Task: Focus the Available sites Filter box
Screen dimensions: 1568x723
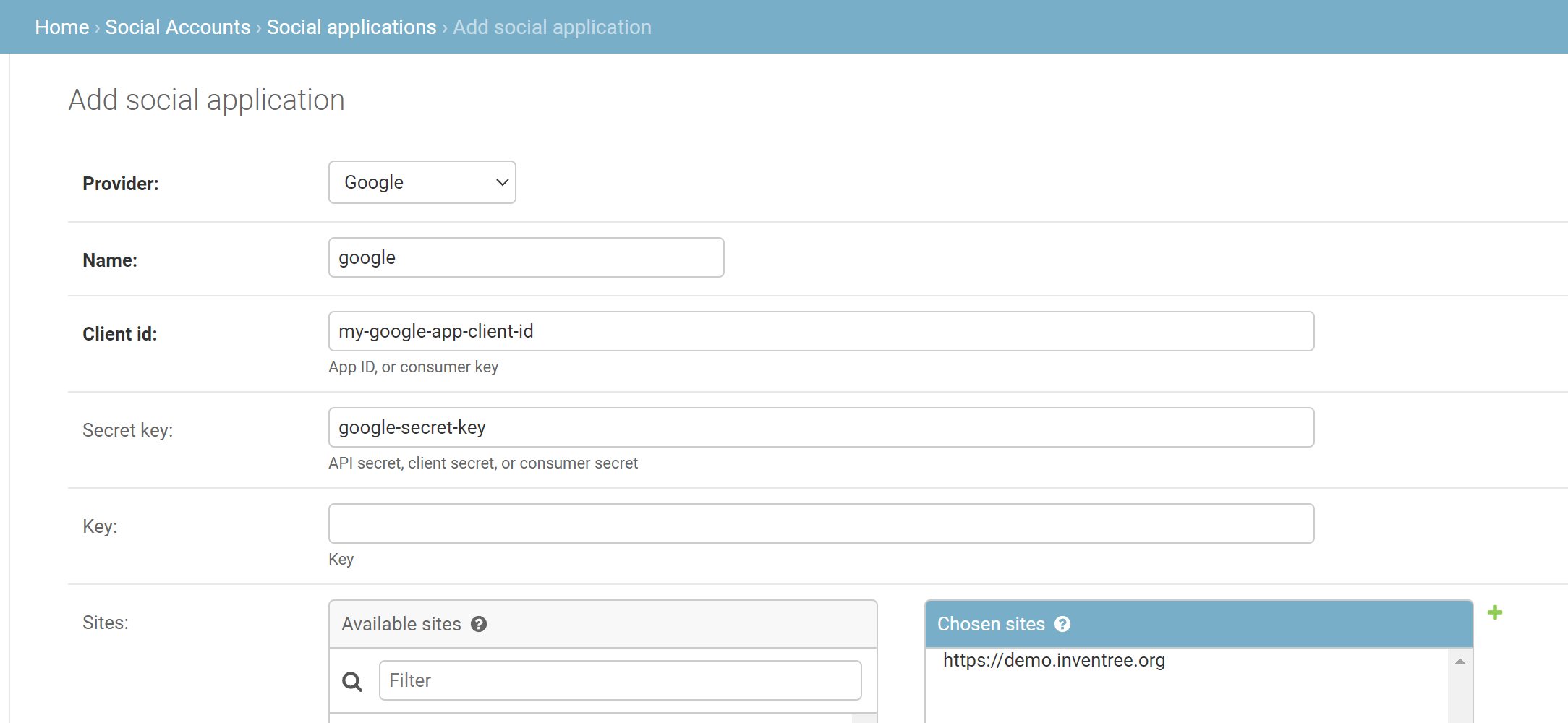Action: pos(620,680)
